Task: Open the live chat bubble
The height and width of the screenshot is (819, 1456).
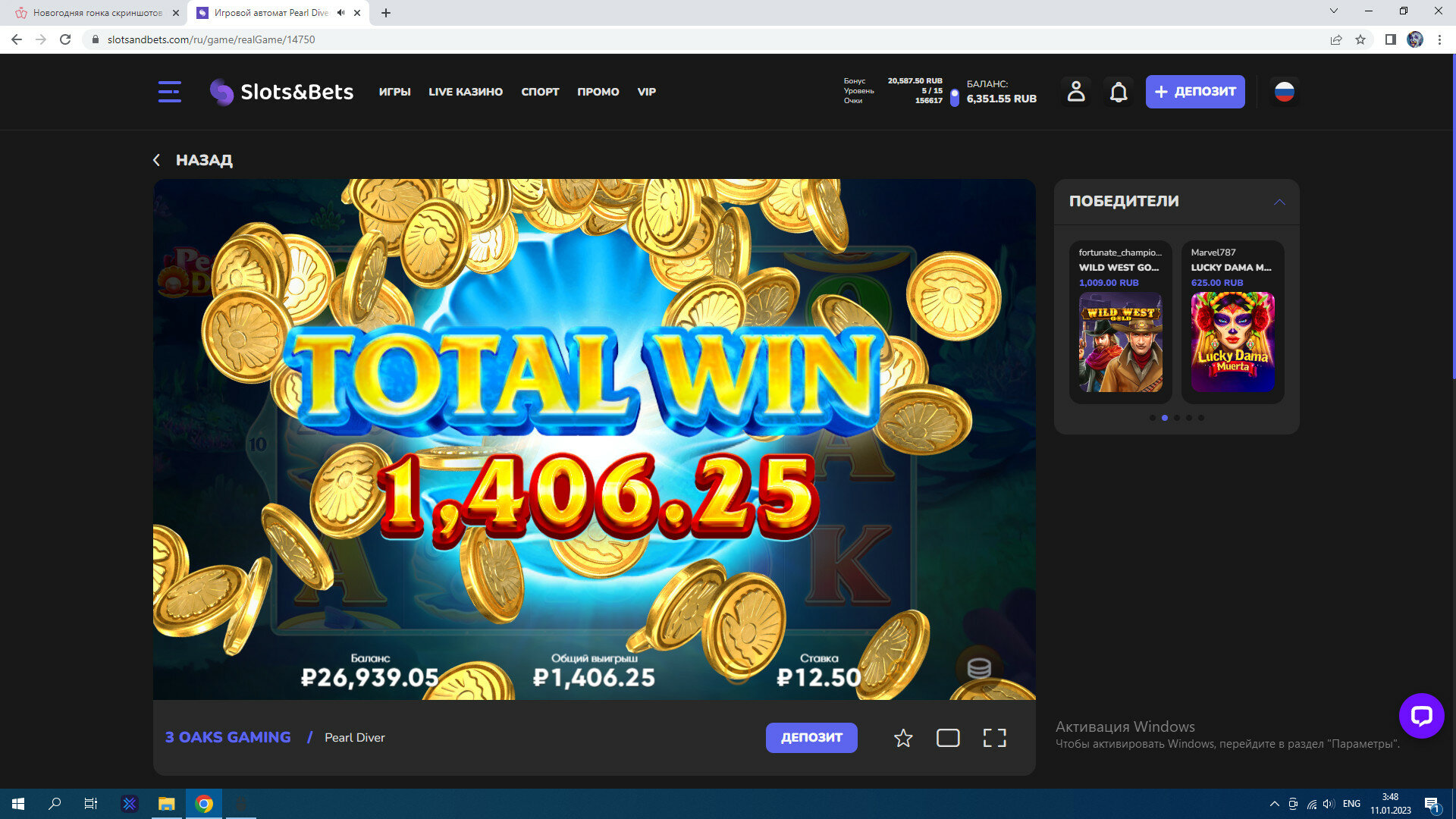Action: click(1421, 715)
